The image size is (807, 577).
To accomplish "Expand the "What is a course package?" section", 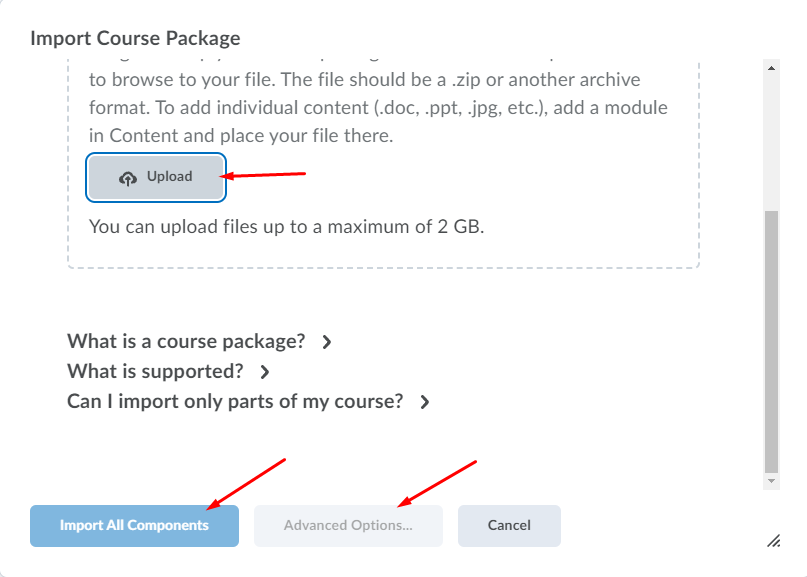I will [x=186, y=341].
